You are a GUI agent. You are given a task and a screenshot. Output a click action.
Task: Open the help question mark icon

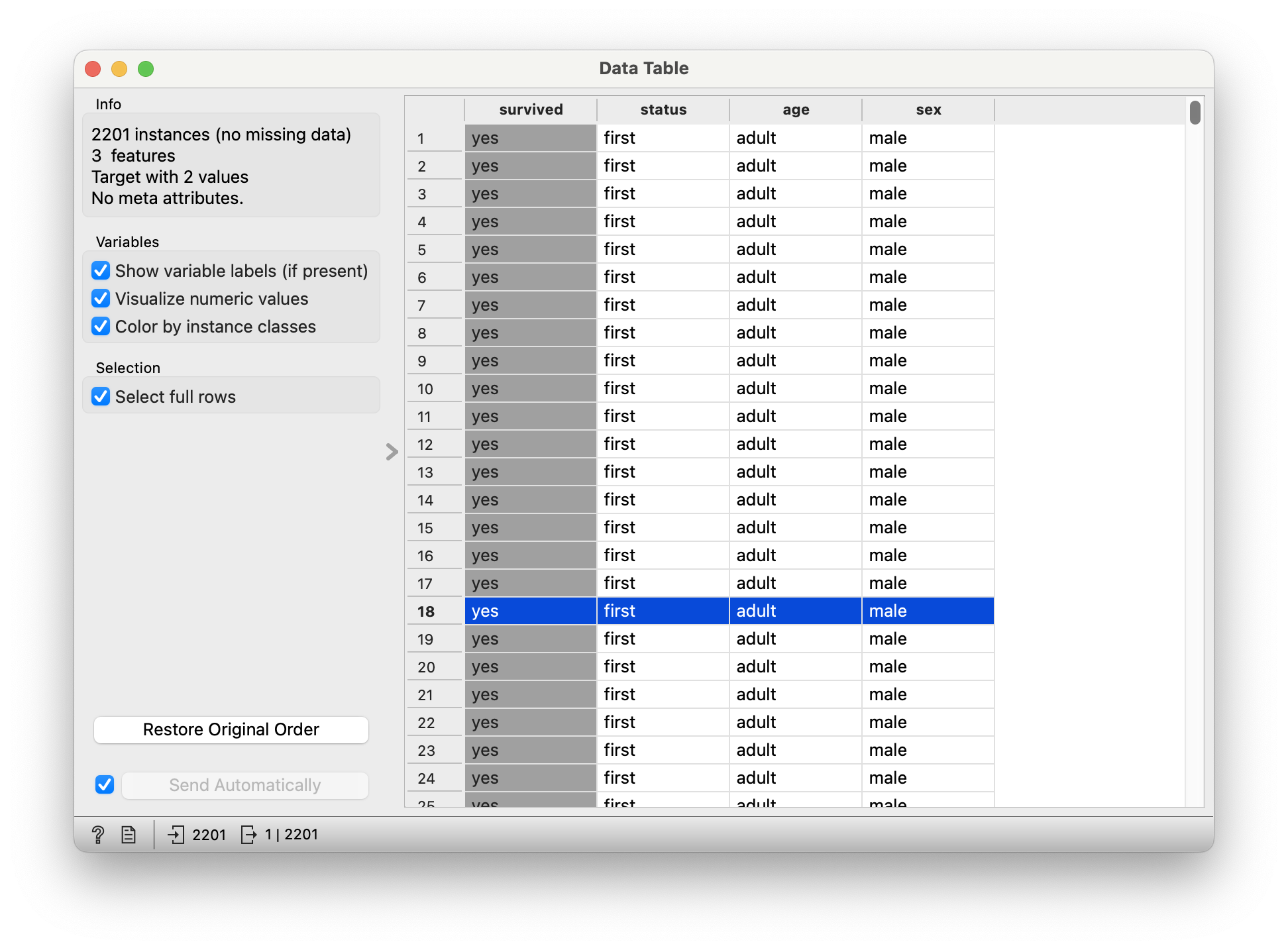(x=98, y=835)
